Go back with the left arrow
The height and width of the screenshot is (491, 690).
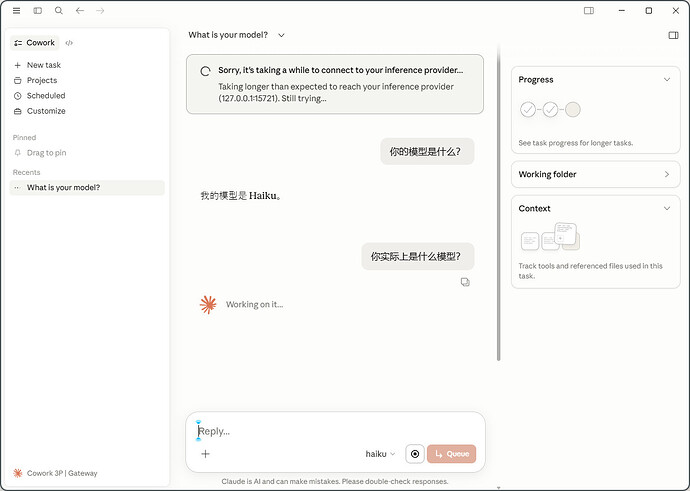tap(80, 11)
